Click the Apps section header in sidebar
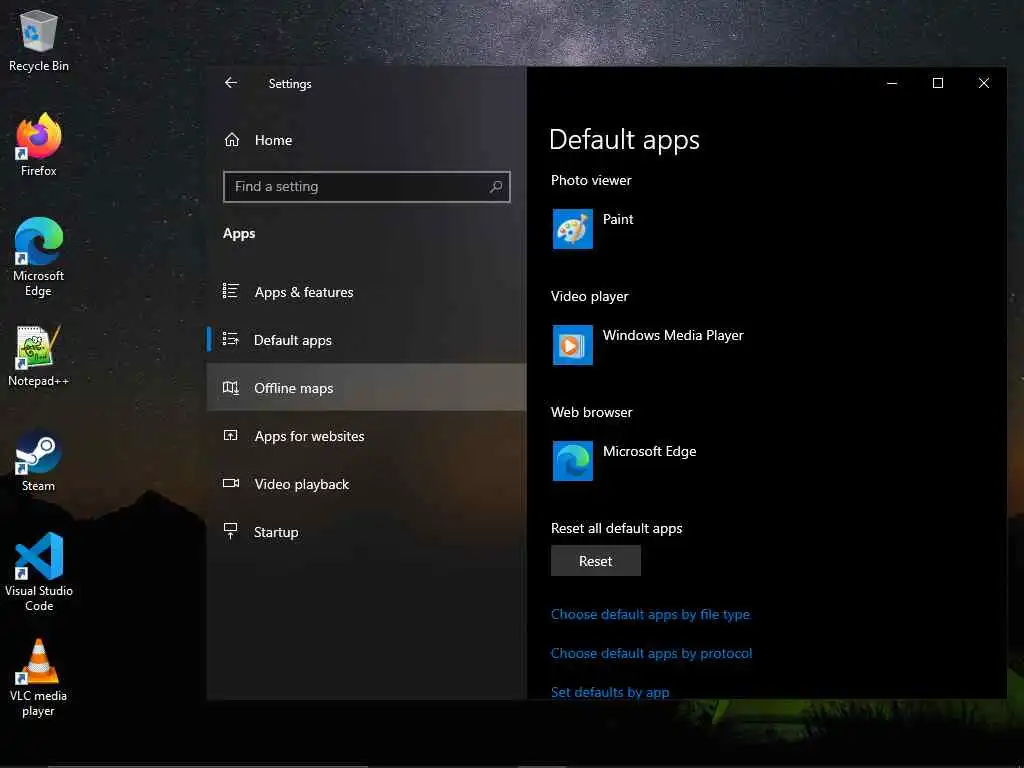 pos(239,234)
